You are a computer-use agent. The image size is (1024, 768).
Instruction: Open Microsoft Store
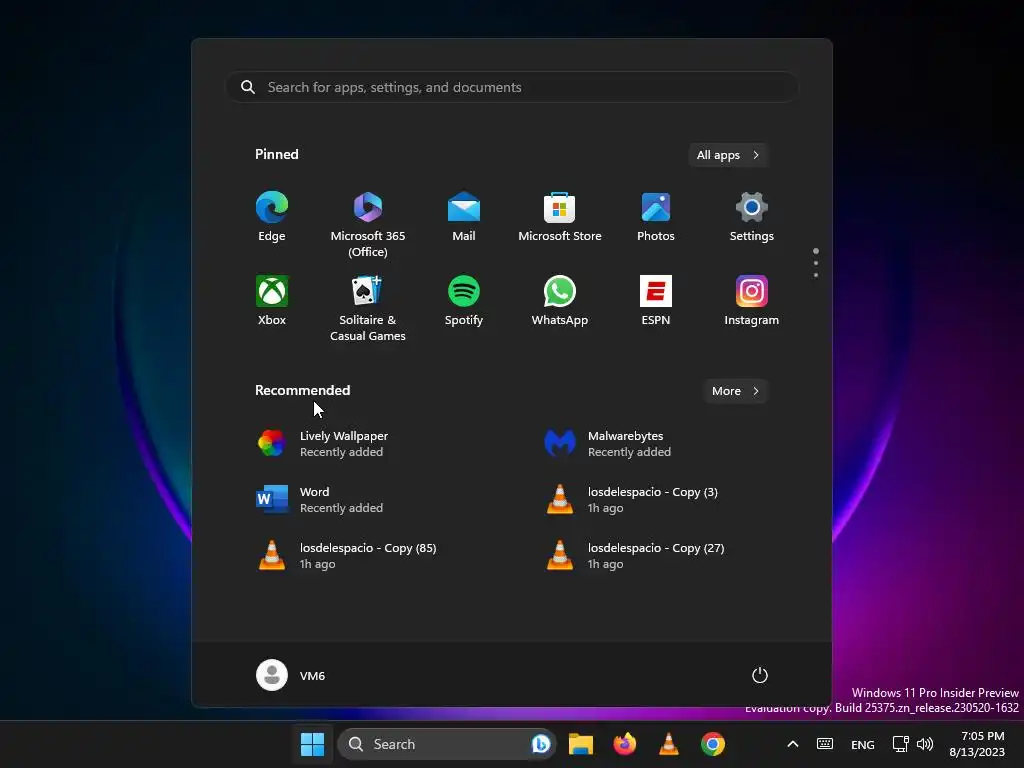(560, 217)
